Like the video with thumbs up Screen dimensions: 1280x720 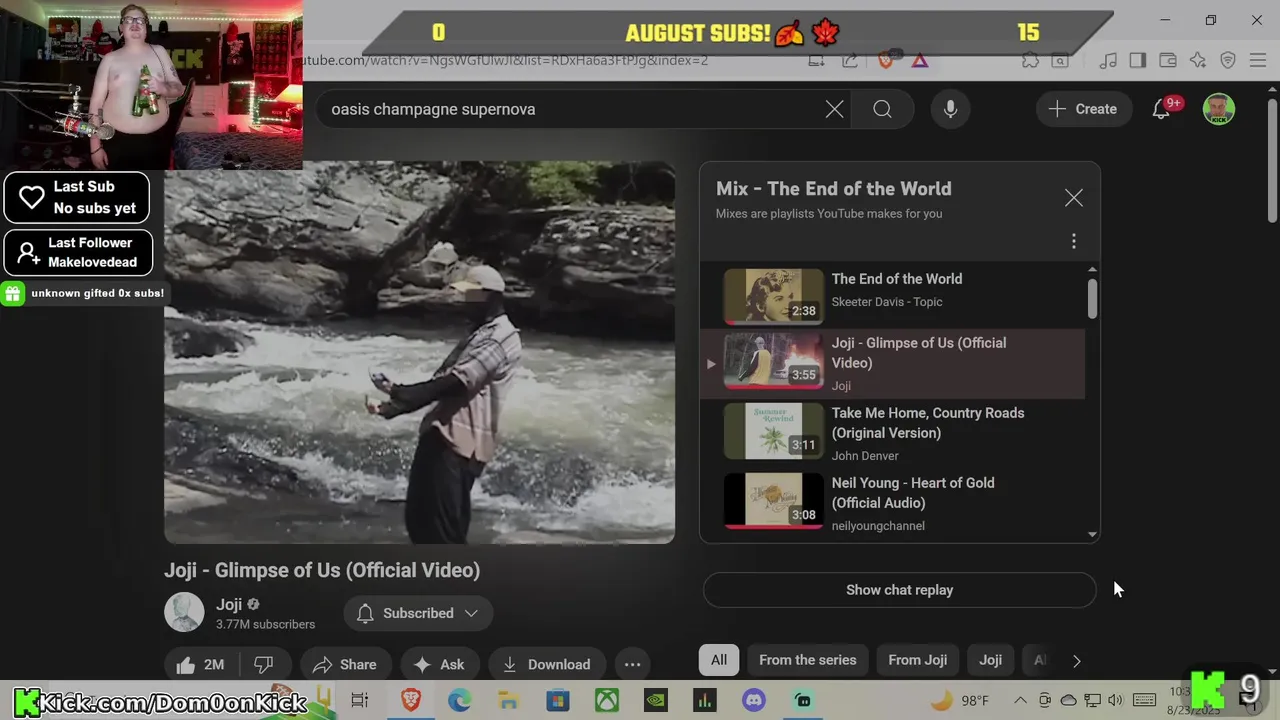point(200,664)
